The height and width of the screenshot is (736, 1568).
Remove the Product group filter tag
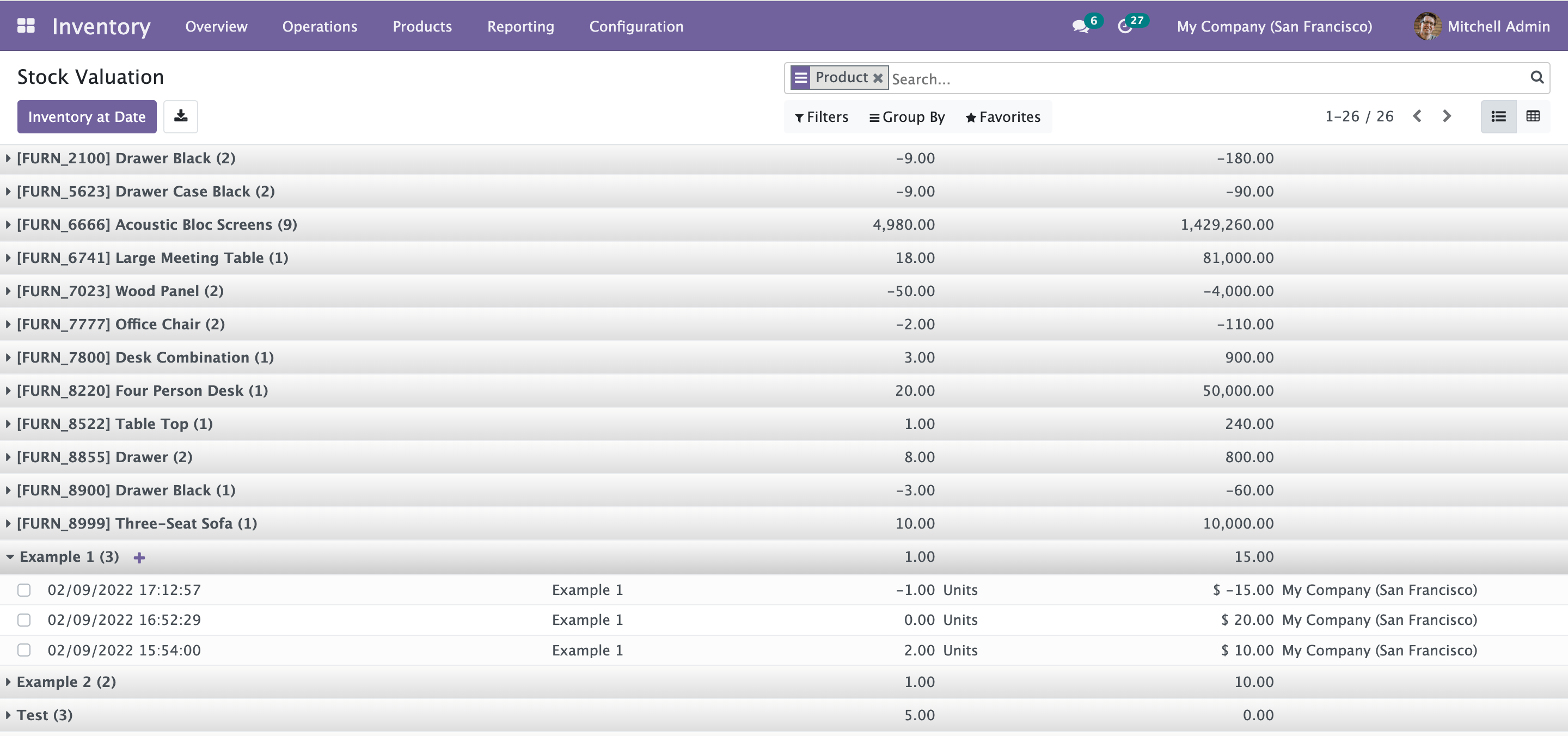877,78
